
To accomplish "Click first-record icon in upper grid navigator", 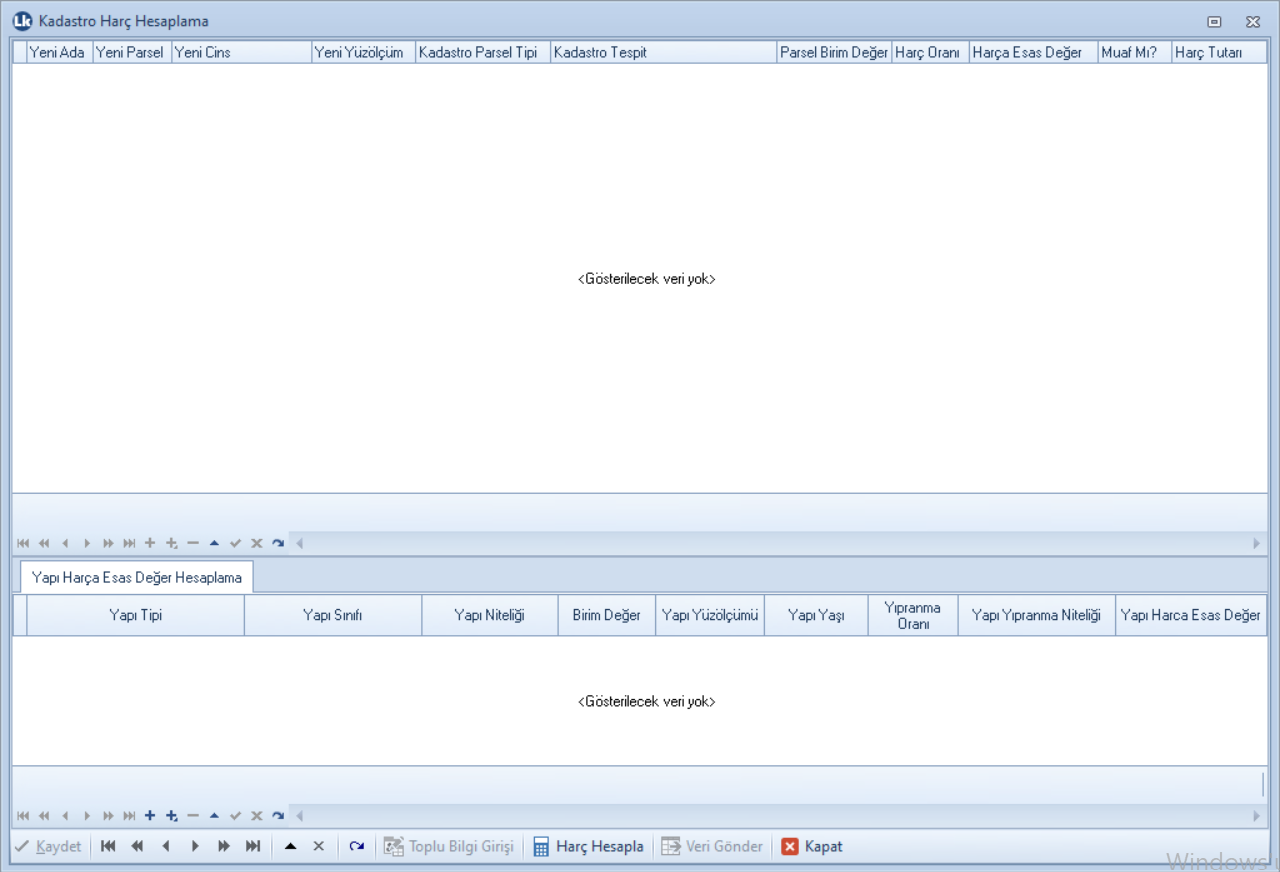I will pos(23,543).
